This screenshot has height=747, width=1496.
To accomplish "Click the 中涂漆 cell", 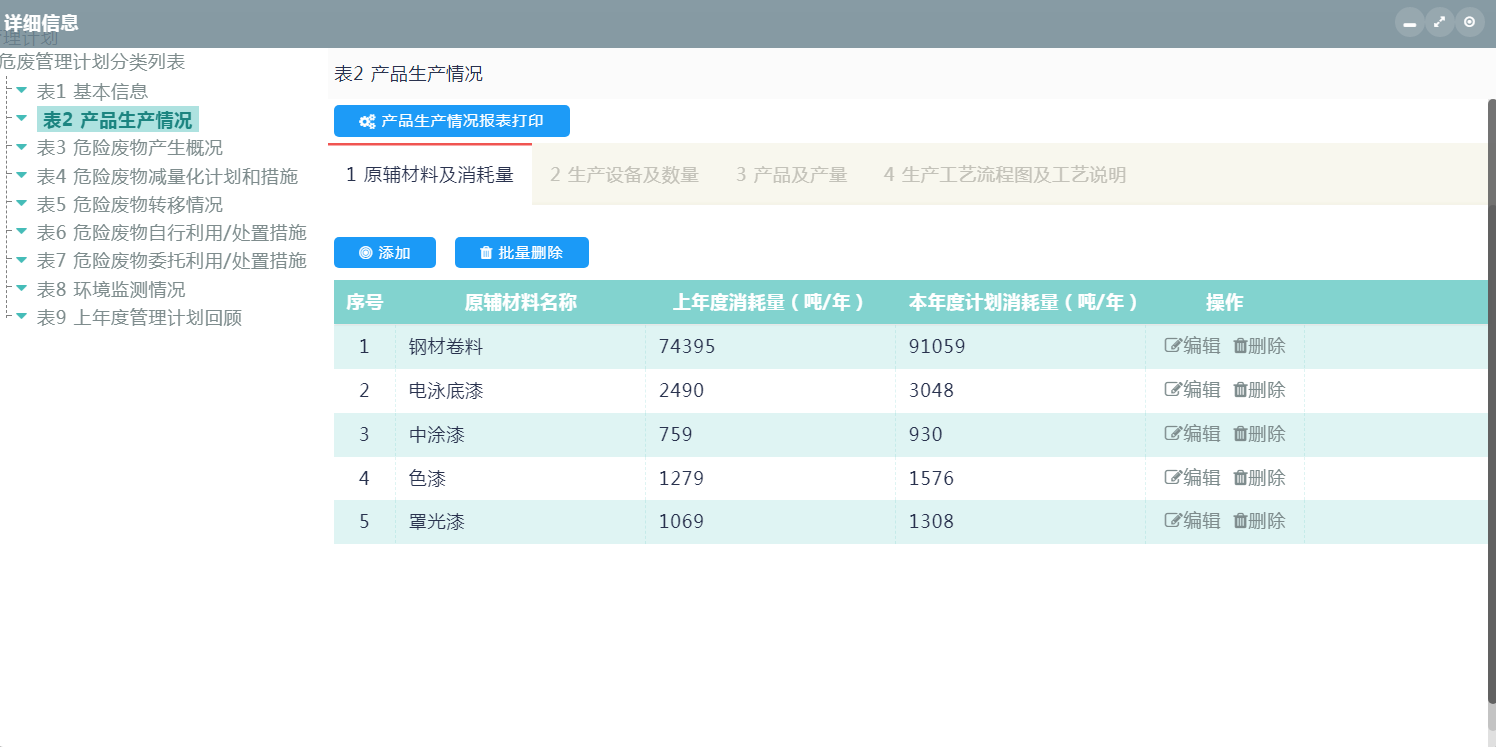I will 521,435.
